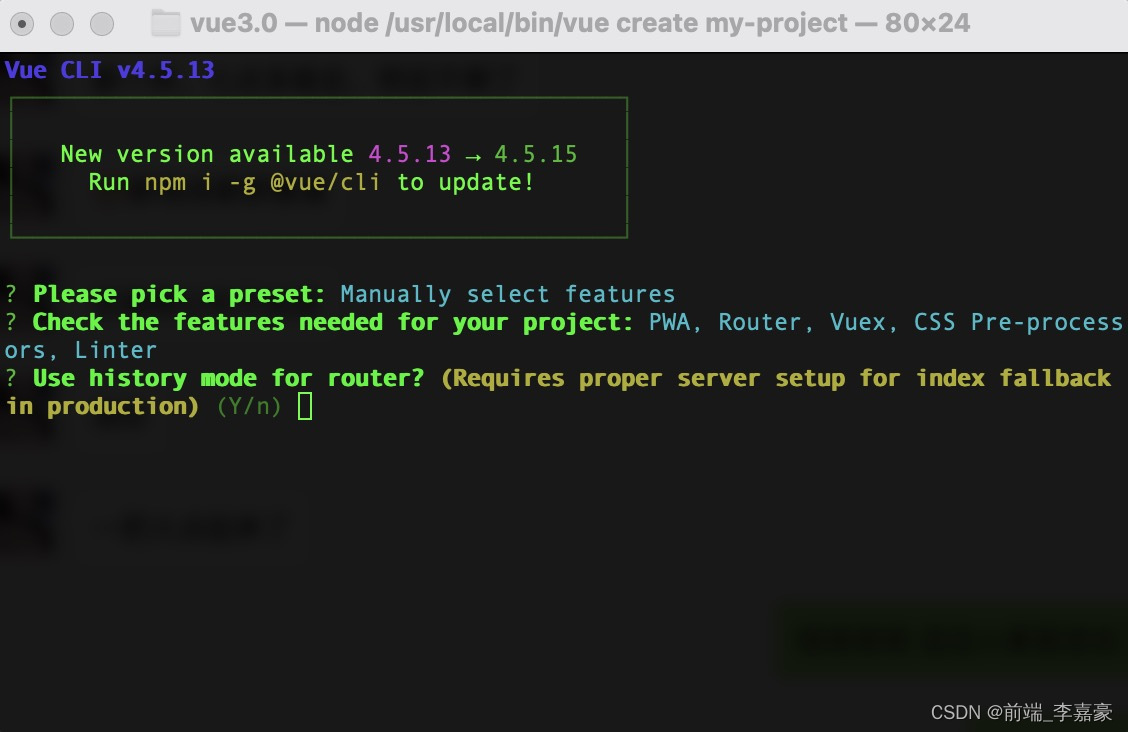Click 'Vuex,' in the features list
Viewport: 1128px width, 732px height.
(863, 322)
